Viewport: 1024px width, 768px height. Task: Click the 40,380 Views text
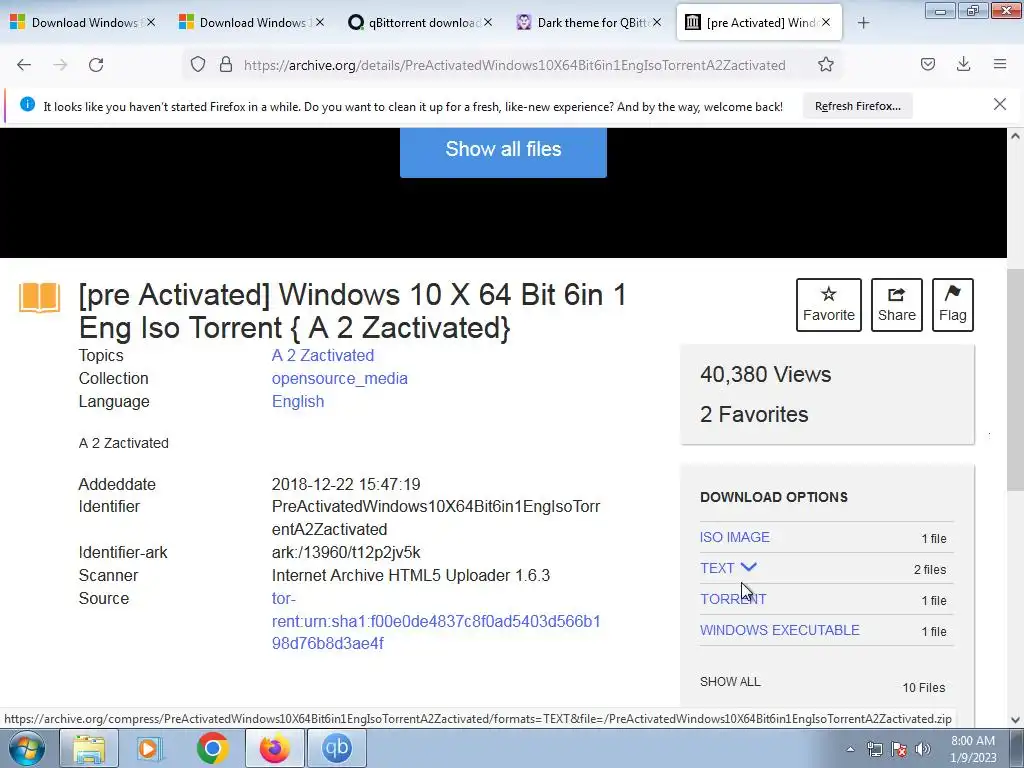(x=765, y=374)
